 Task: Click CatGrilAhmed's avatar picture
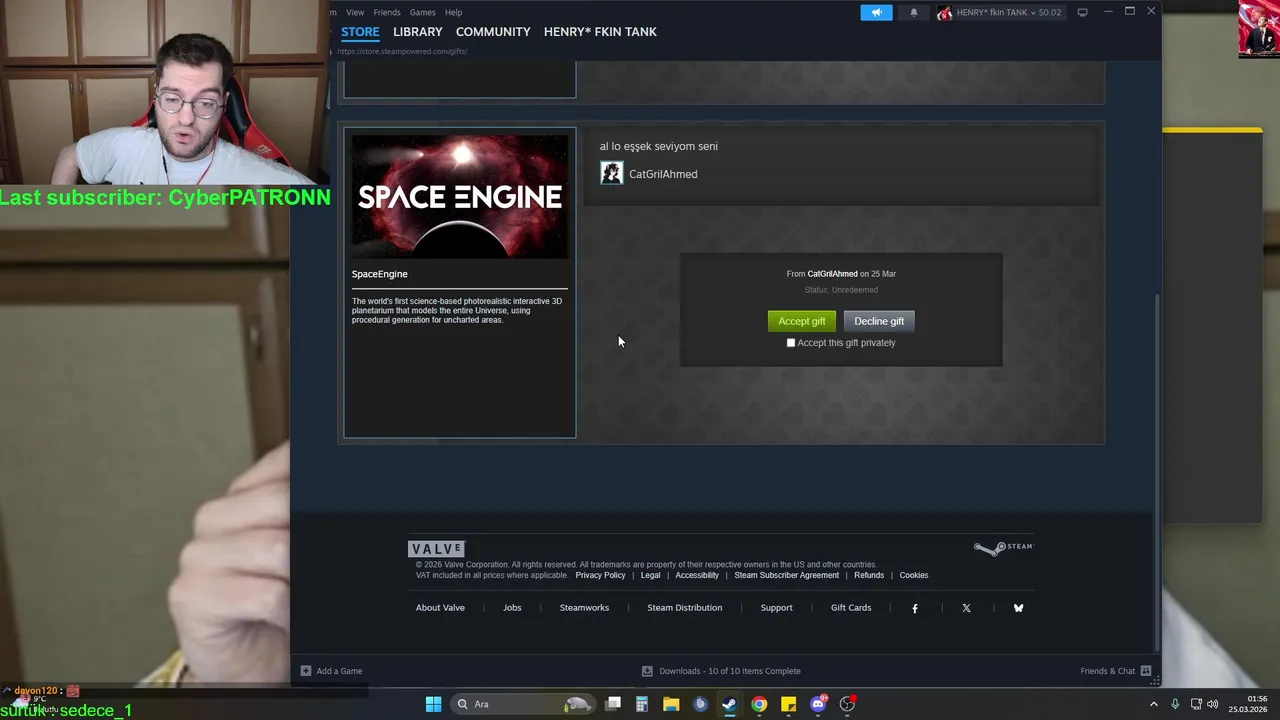611,173
